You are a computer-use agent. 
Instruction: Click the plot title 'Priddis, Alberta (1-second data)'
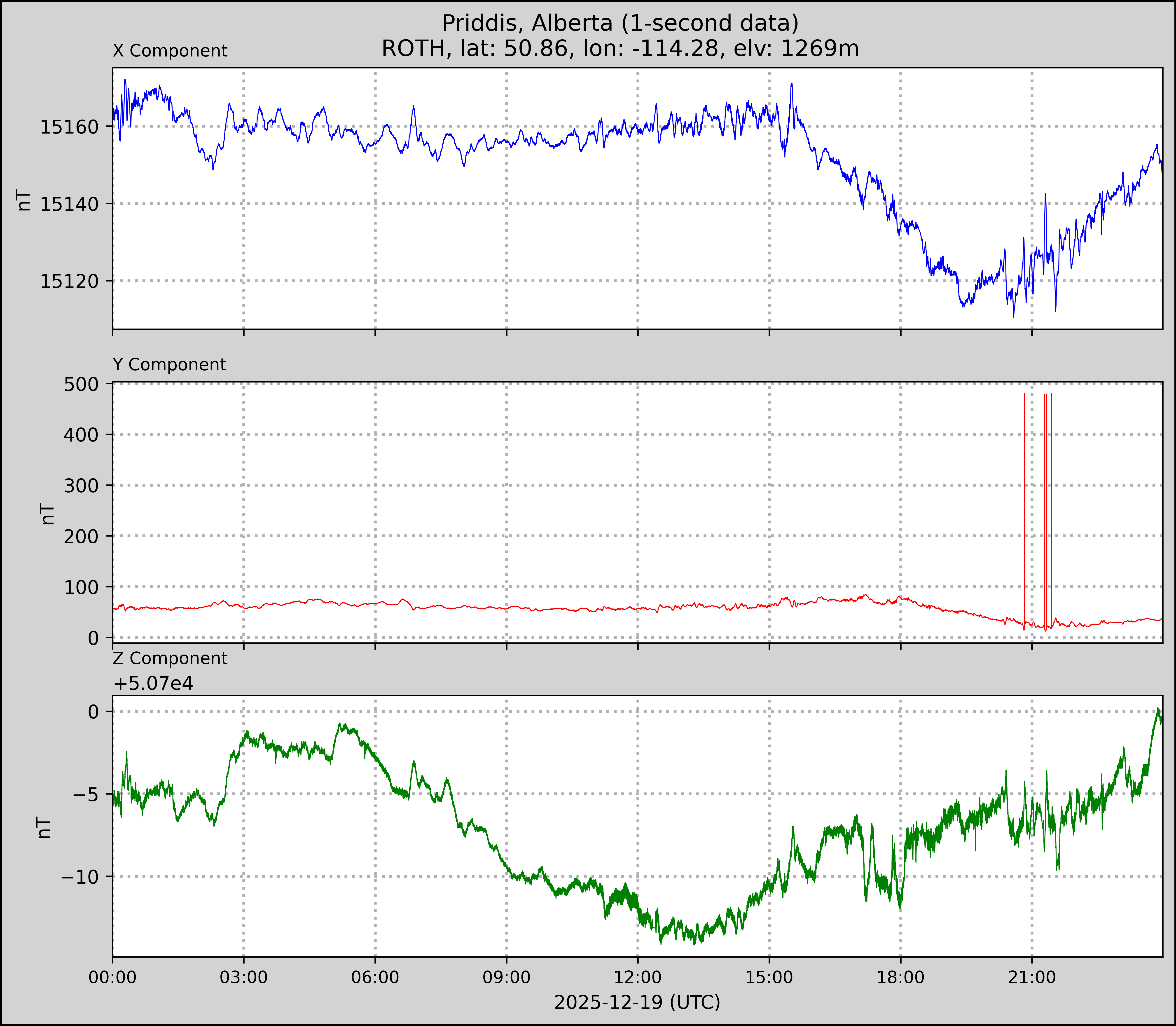tap(620, 23)
